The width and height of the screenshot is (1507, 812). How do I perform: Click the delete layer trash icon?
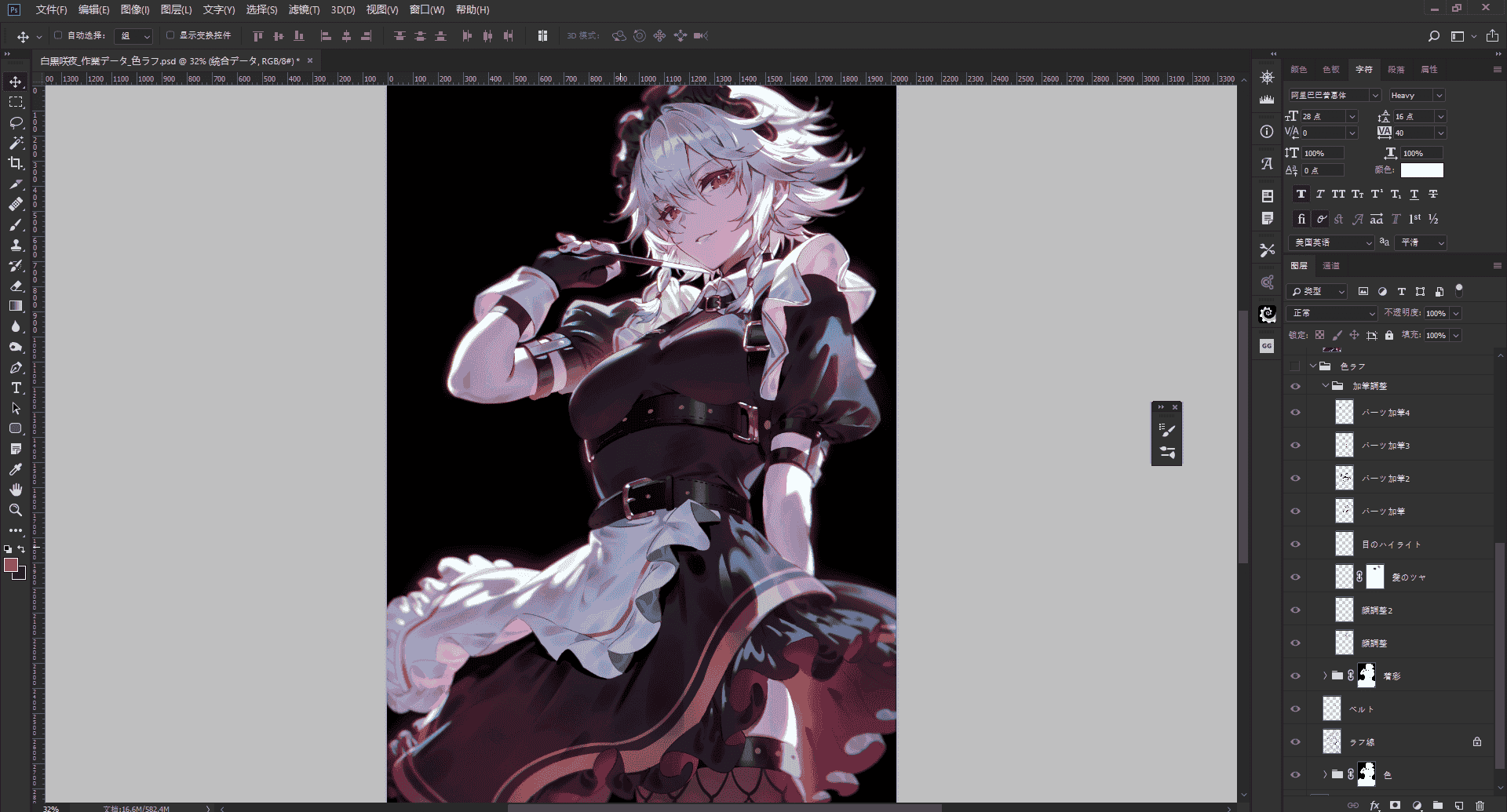[x=1480, y=805]
